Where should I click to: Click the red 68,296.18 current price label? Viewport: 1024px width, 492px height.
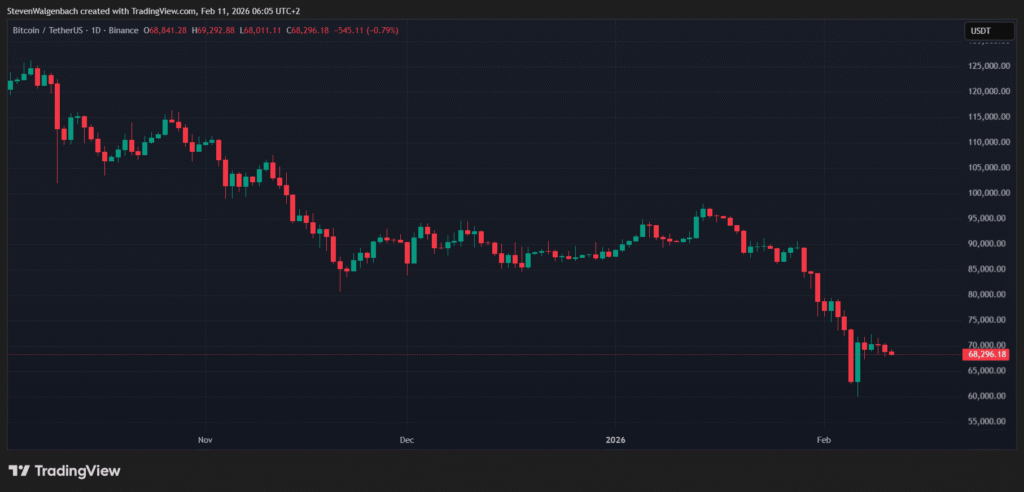pos(988,354)
